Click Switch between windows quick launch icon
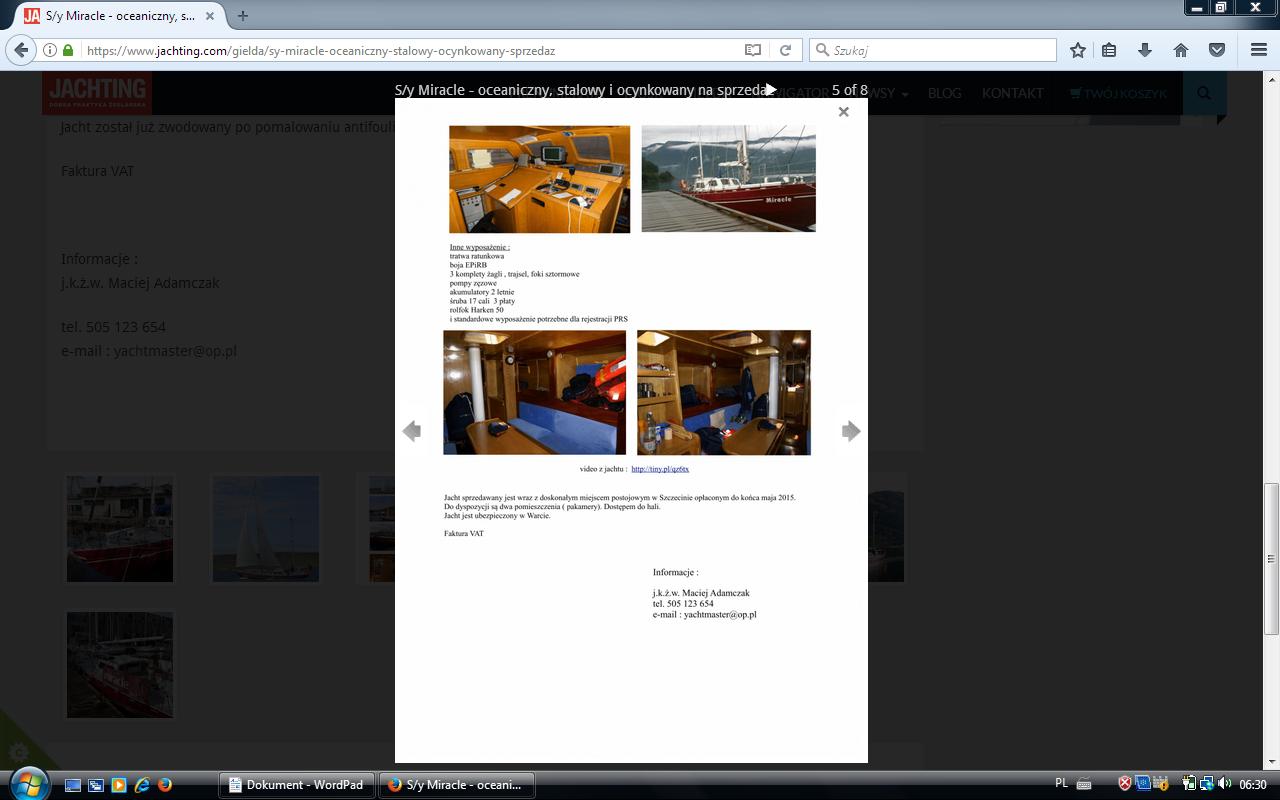Screen dimensions: 1280x800 (96, 785)
